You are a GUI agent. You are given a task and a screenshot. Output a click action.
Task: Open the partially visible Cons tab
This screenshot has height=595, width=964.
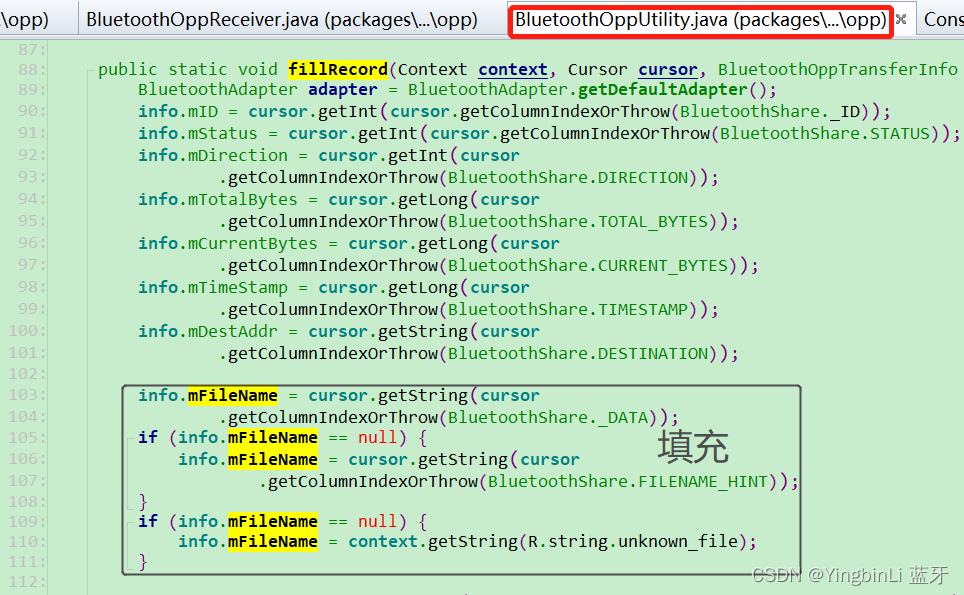click(x=942, y=20)
